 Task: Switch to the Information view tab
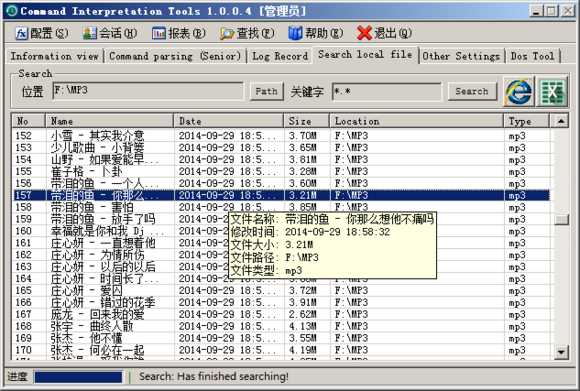[x=55, y=56]
